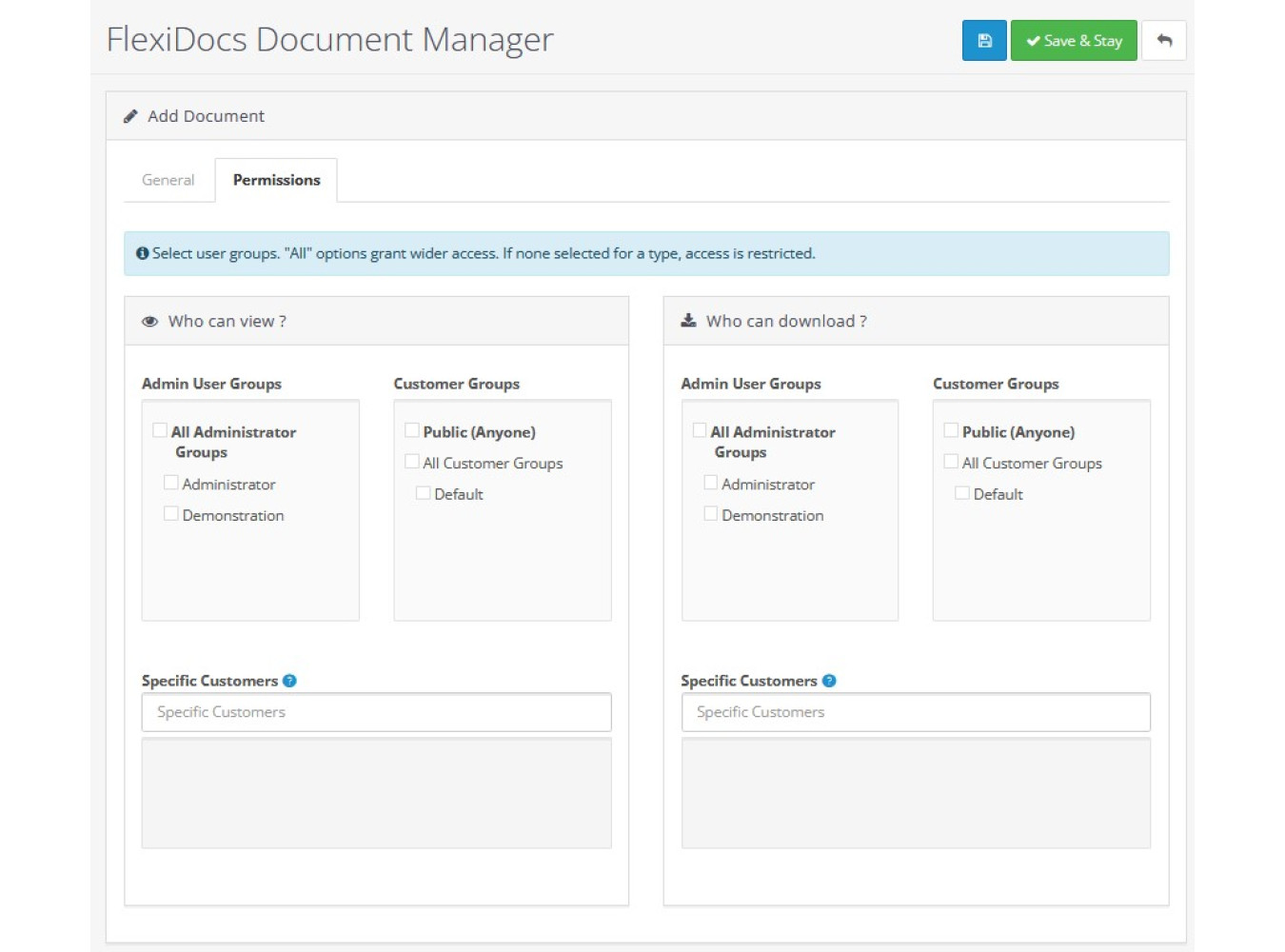
Task: Focus Specific Customers field in view panel
Action: 376,712
